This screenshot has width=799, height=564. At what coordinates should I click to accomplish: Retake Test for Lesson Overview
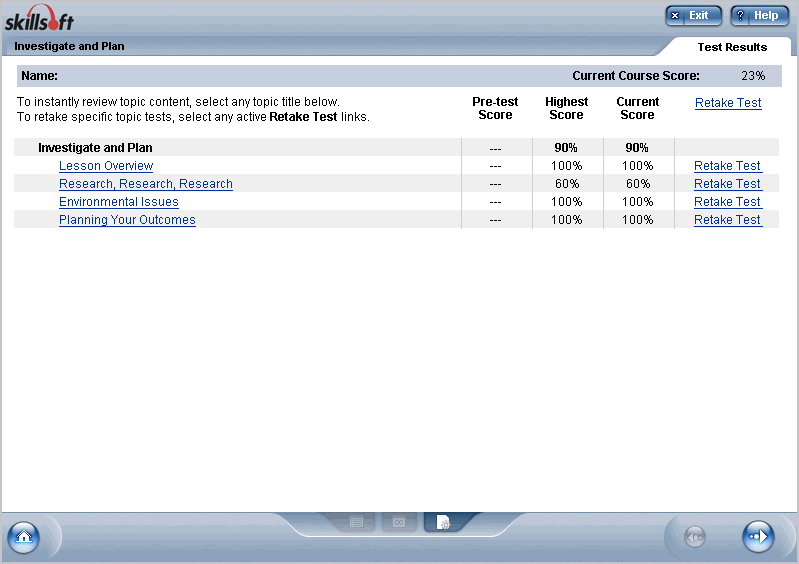click(728, 166)
